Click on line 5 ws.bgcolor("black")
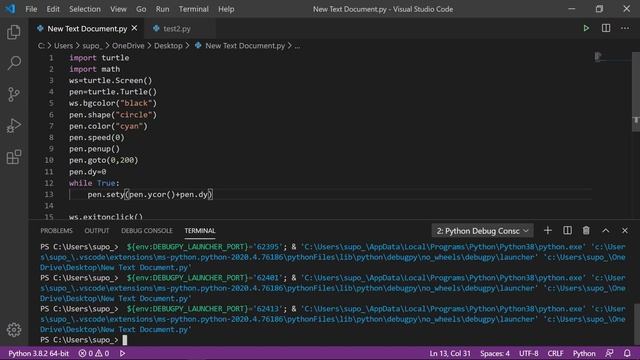Viewport: 640px width, 360px height. pos(113,103)
